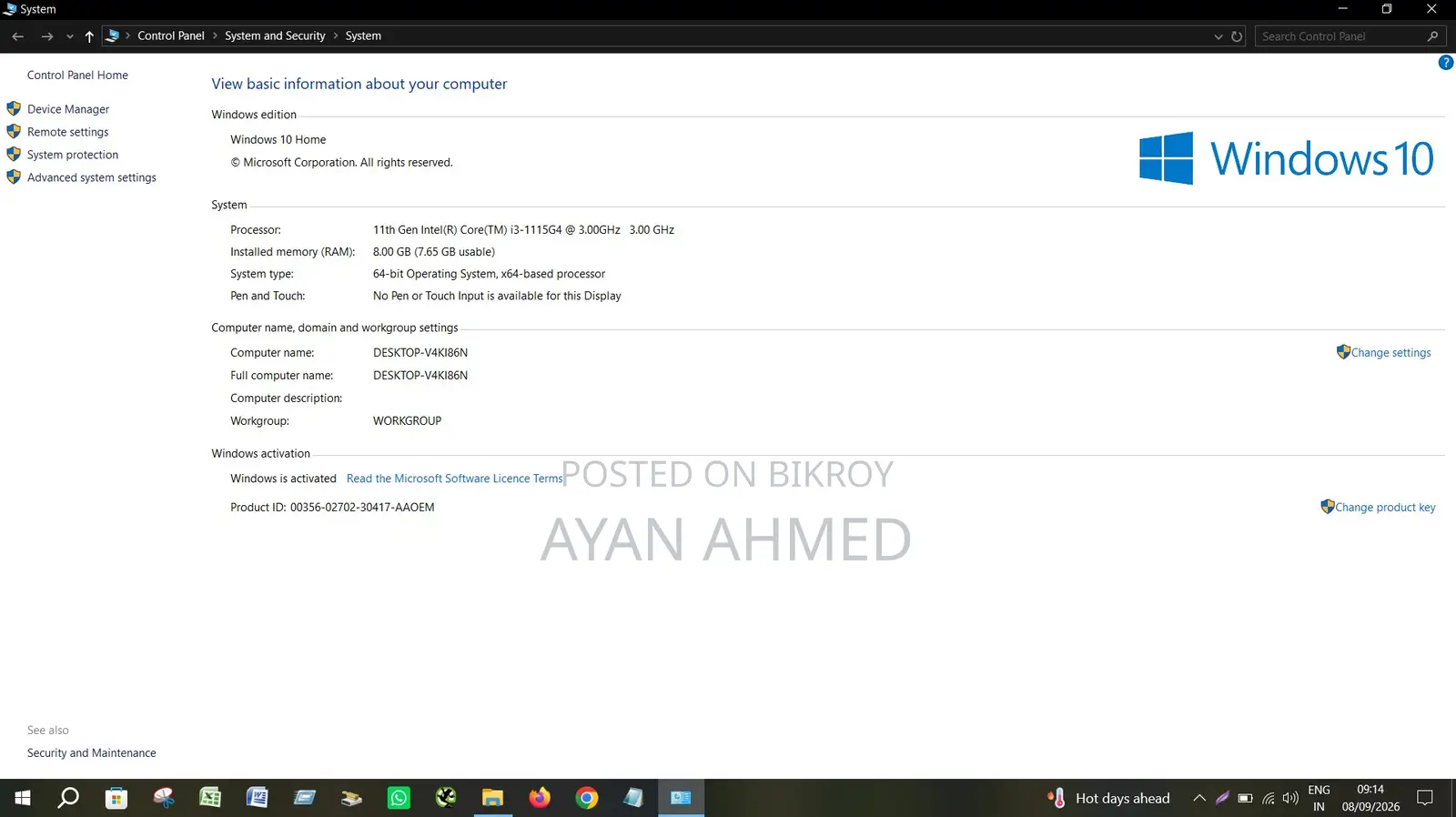This screenshot has height=817, width=1456.
Task: Expand the address bar history dropdown
Action: pyautogui.click(x=1218, y=36)
